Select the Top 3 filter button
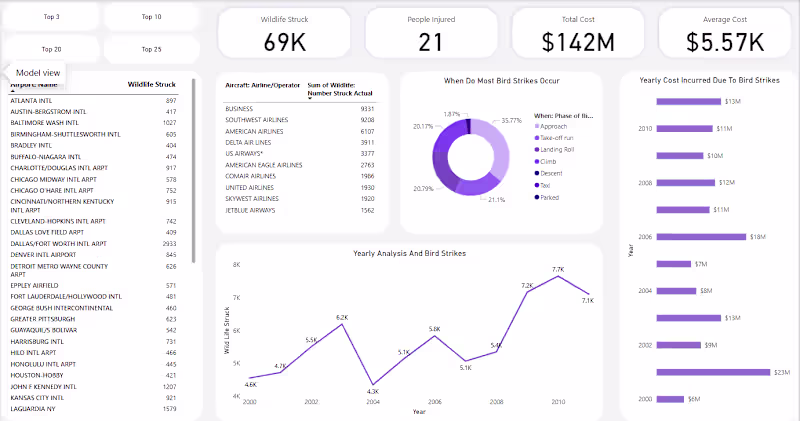This screenshot has width=800, height=421. click(x=51, y=17)
